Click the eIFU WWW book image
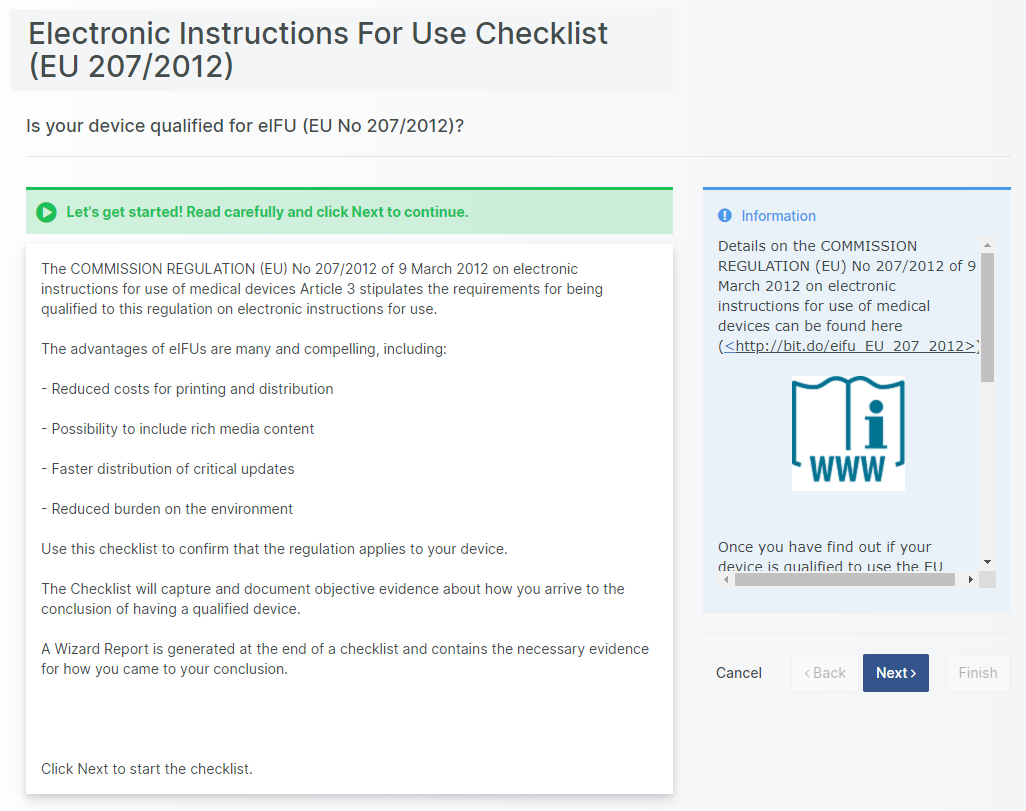Screen dimensions: 1026x811 848,433
